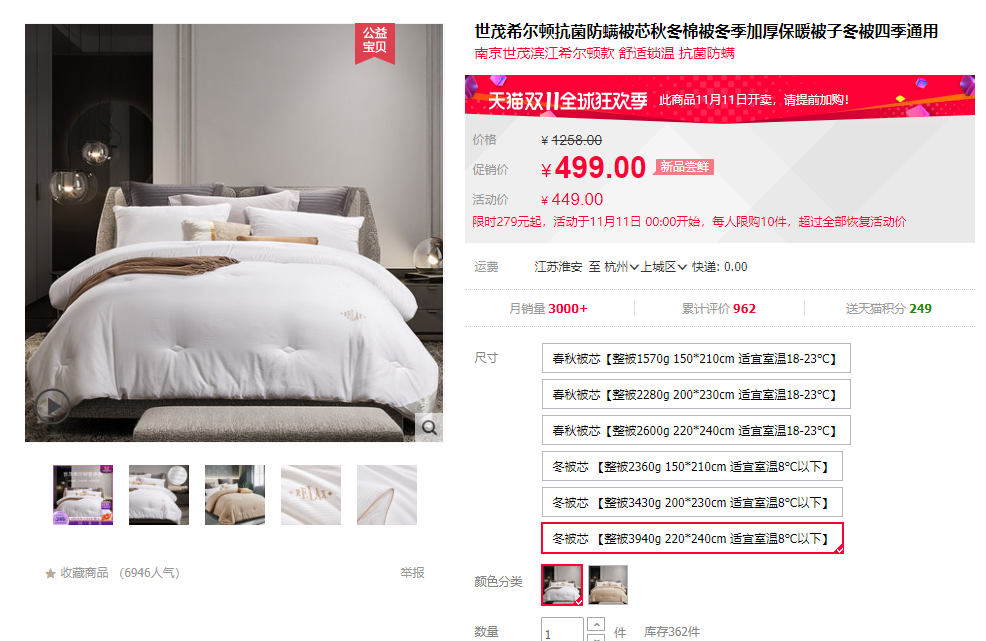Choose 春秋被芯 1570g 150*210cm size
986x641 pixels.
[696, 359]
